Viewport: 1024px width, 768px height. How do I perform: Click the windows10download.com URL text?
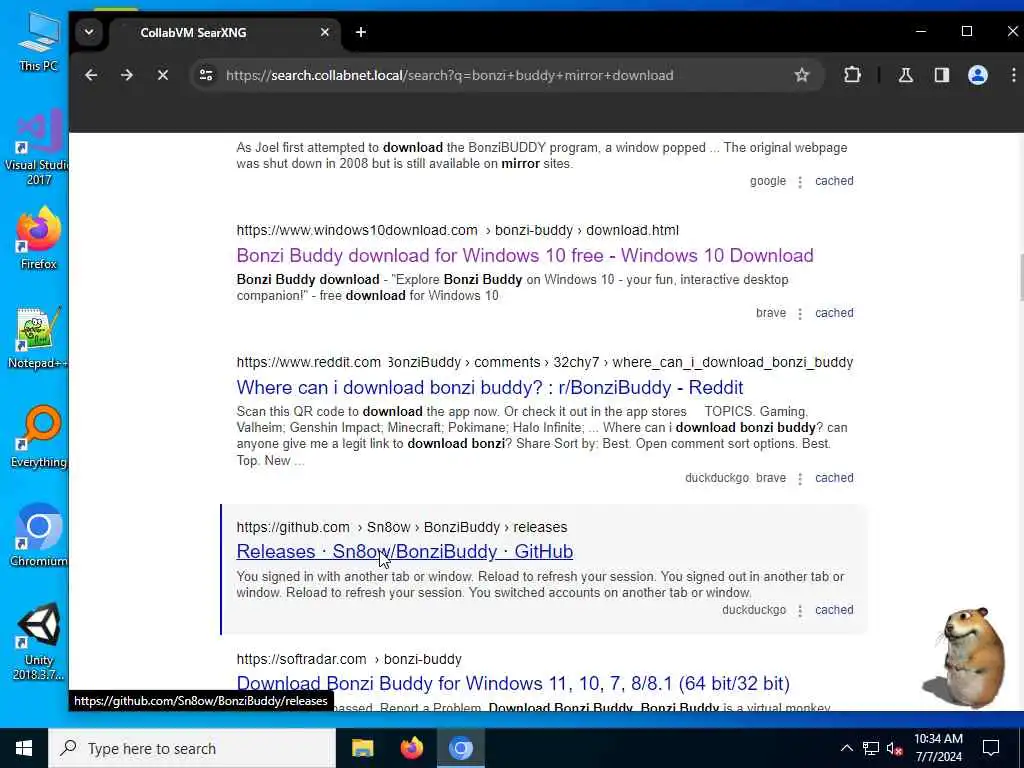pos(457,231)
